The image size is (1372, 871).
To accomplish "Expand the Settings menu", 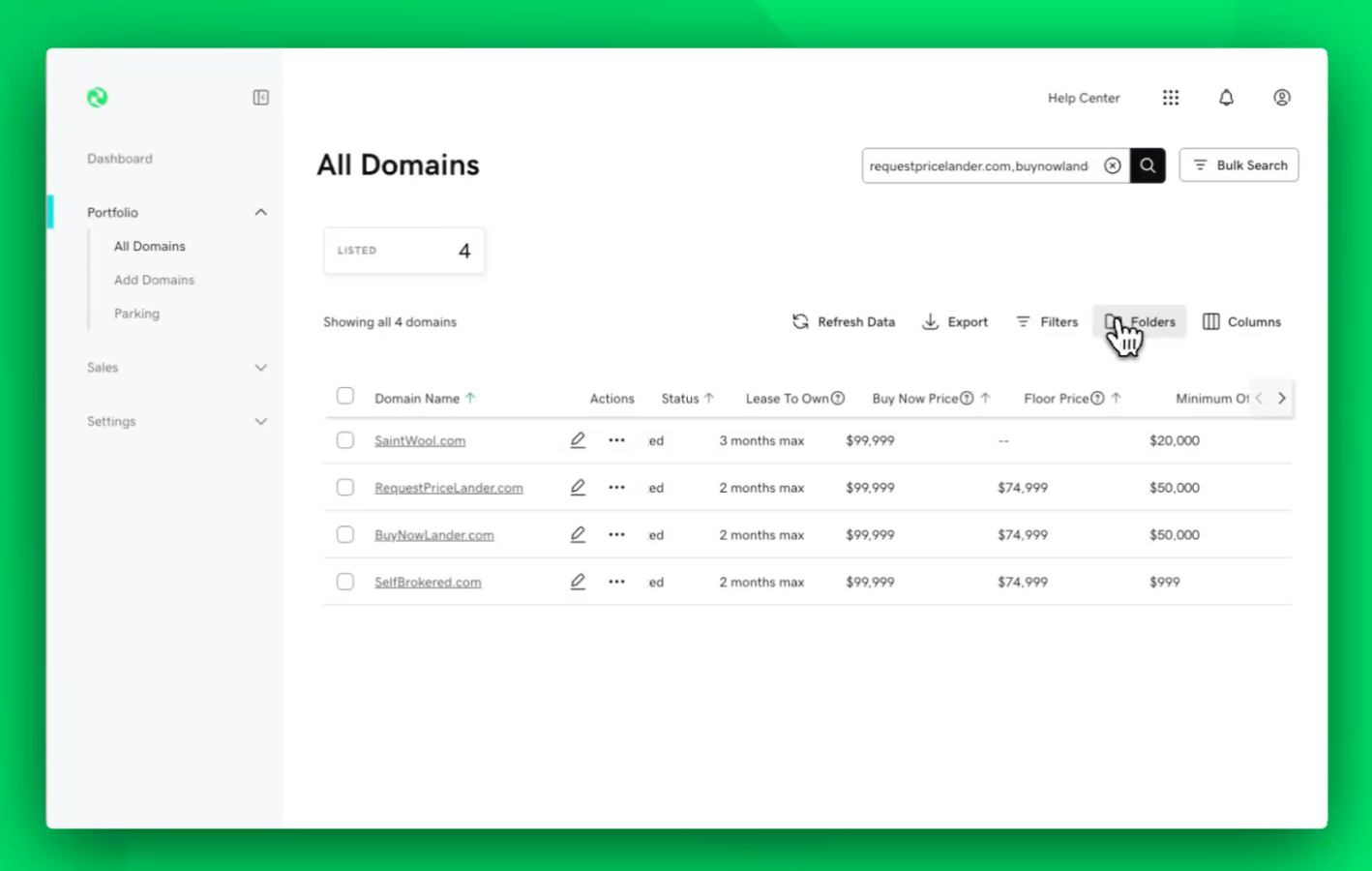I will tap(260, 422).
